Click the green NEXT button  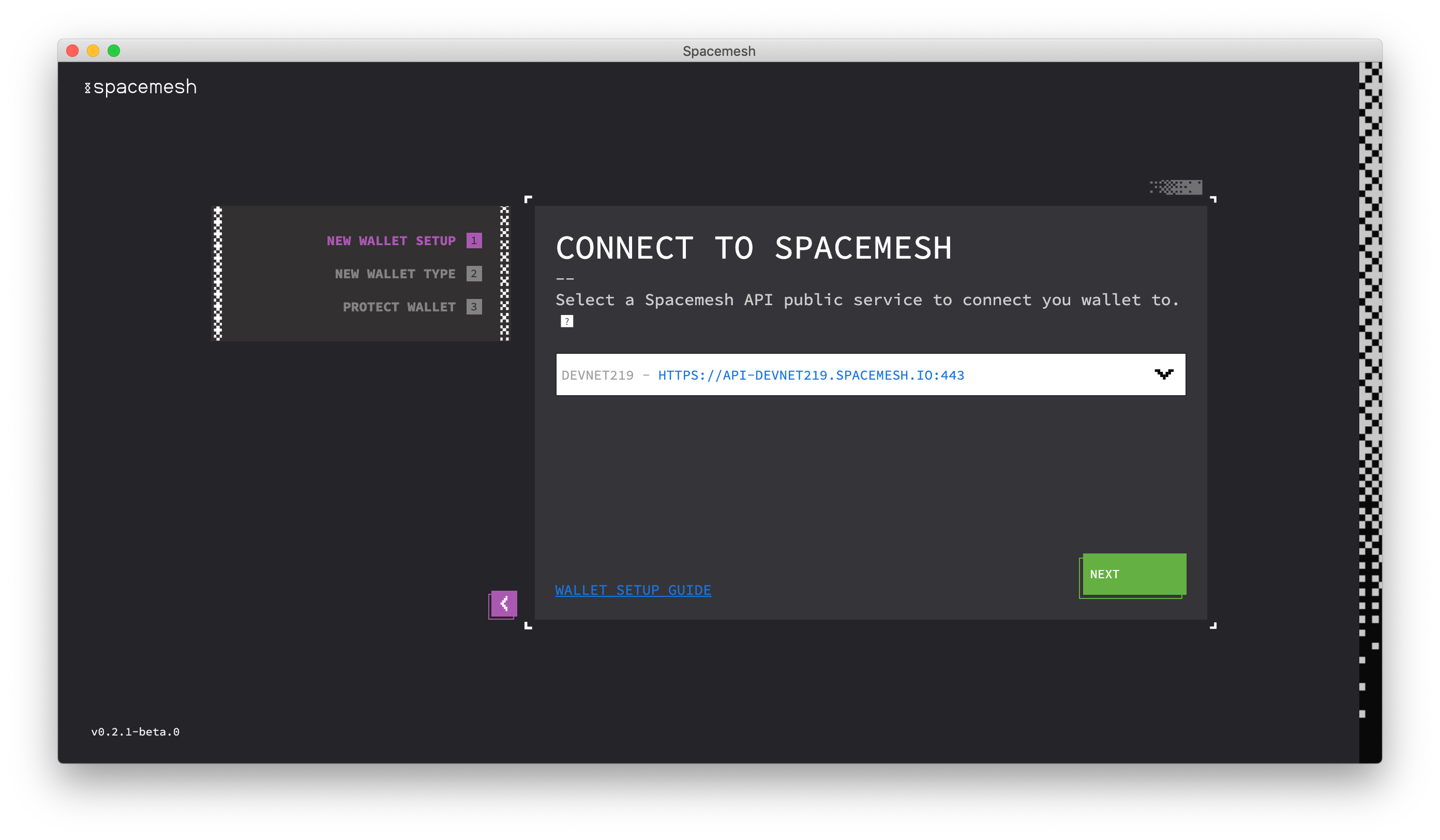[x=1134, y=574]
